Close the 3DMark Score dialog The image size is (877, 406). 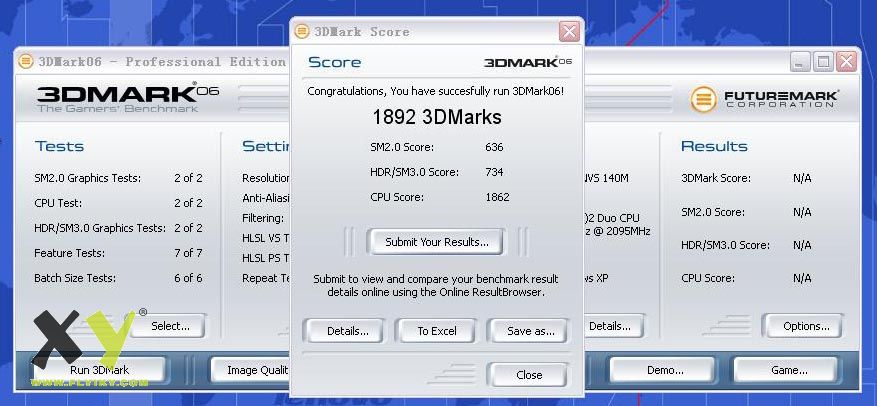coord(529,375)
